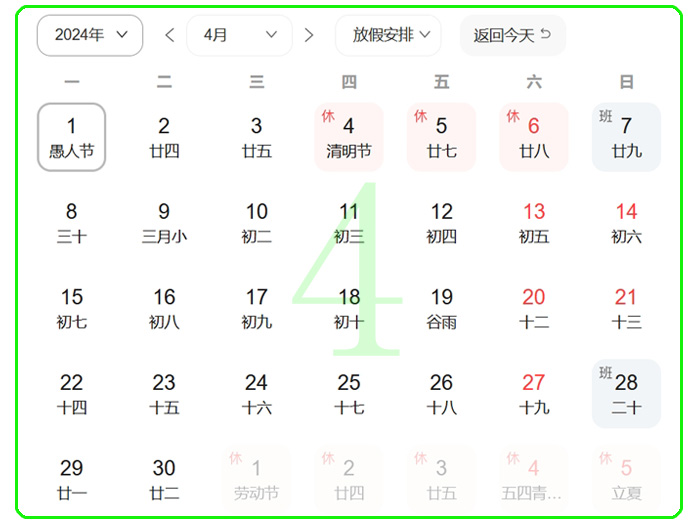Select April 28 makeup workday
This screenshot has height=525, width=700.
point(626,393)
